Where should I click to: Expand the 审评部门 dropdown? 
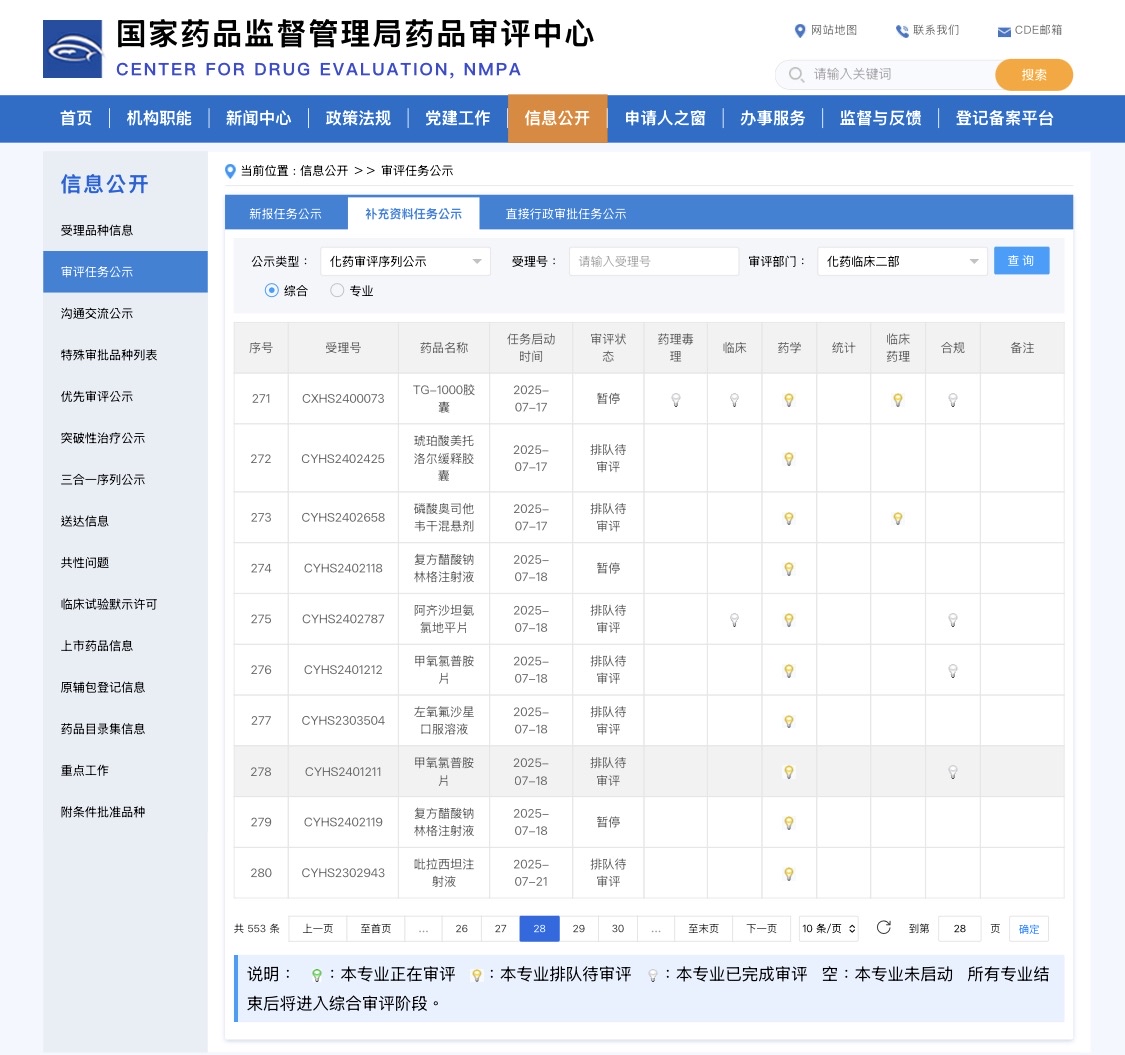coord(902,261)
